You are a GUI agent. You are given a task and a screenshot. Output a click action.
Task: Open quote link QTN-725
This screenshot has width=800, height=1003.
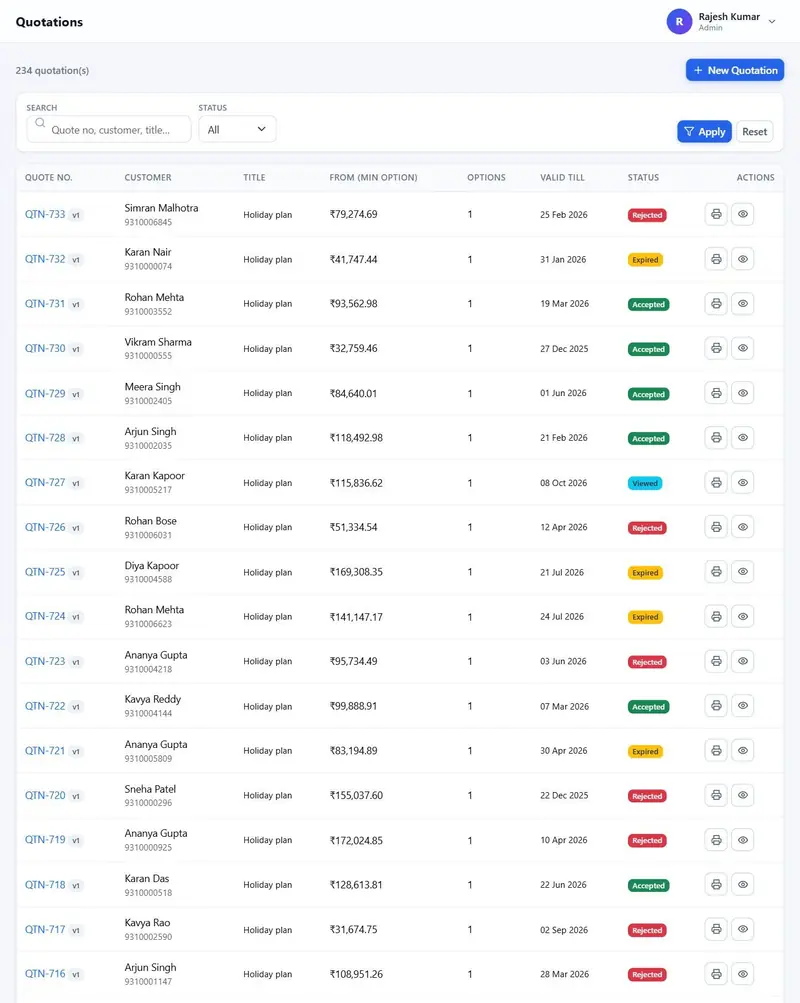point(45,572)
